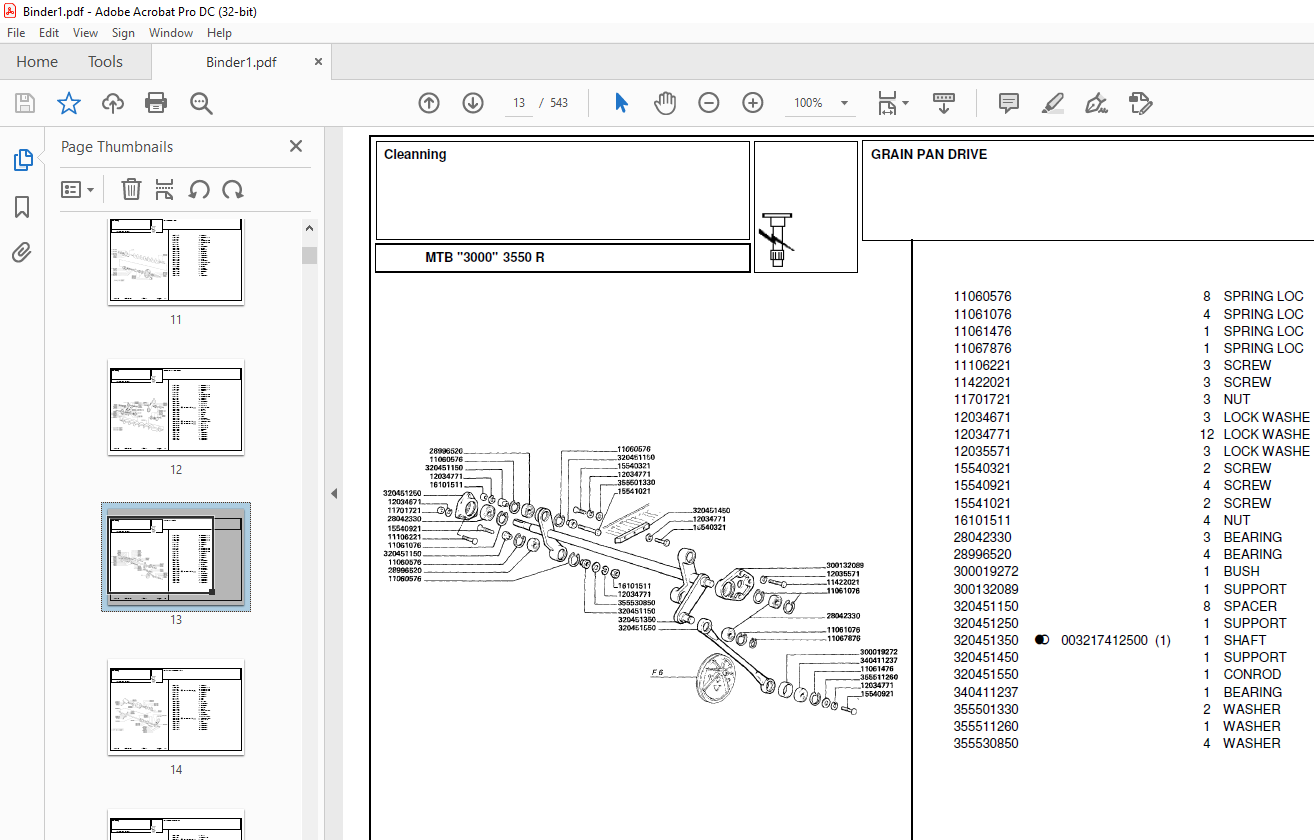Expand fit page options dropdown arrow
Viewport: 1314px width, 840px height.
point(905,103)
